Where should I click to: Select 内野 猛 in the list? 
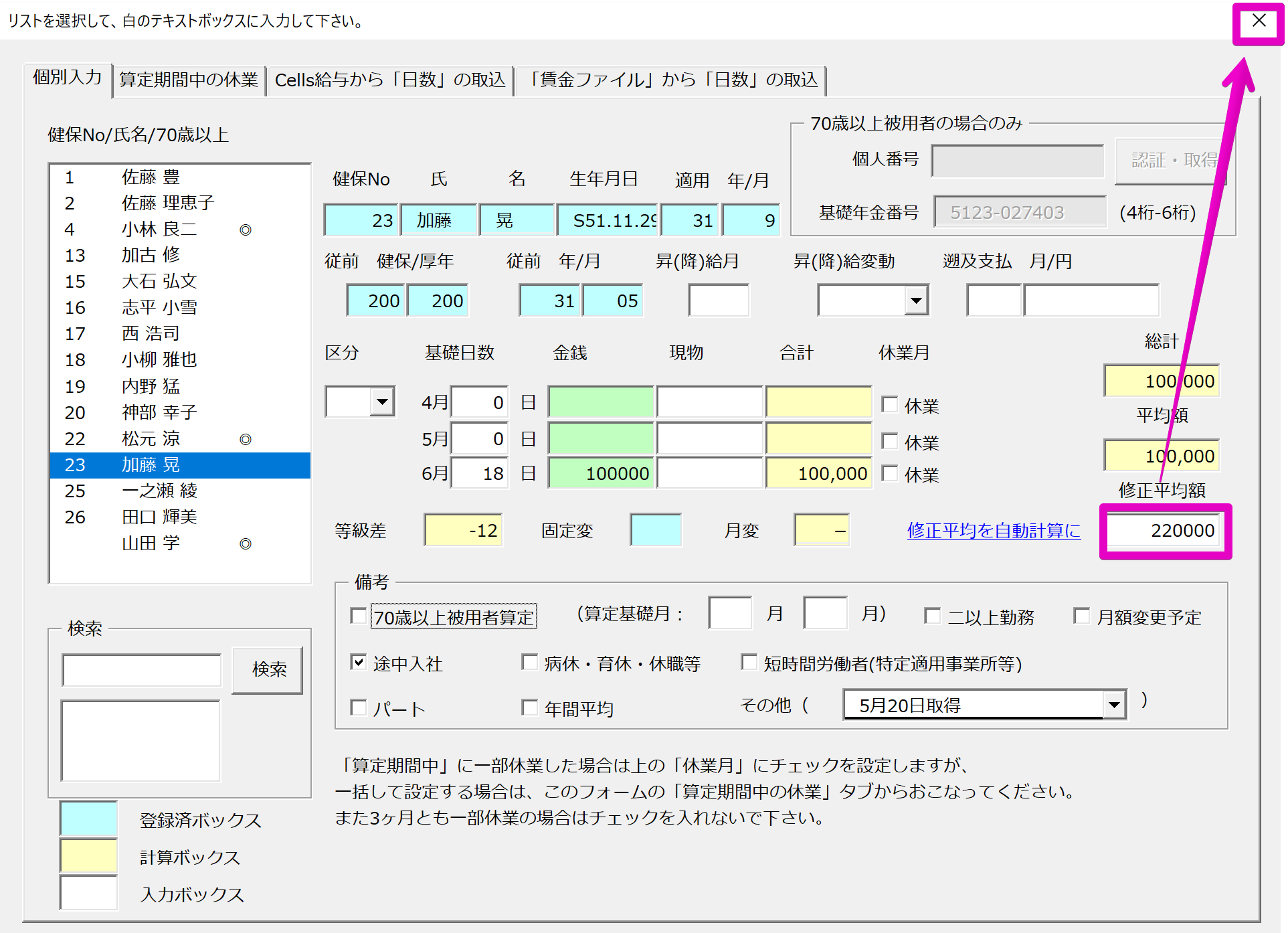(x=180, y=386)
